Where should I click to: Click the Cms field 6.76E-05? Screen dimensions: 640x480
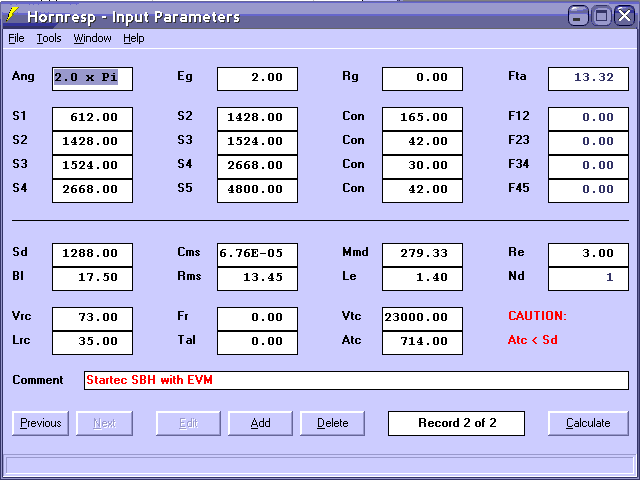(x=258, y=255)
